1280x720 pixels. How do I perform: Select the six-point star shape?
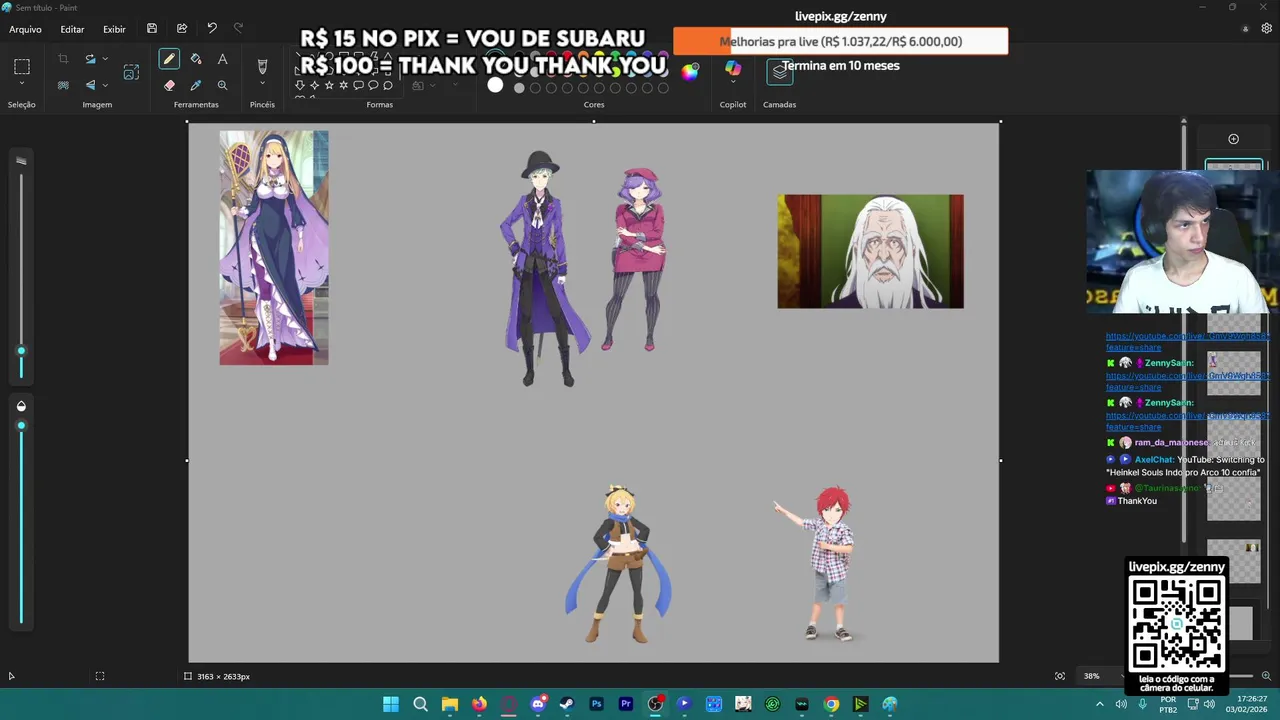tap(343, 86)
